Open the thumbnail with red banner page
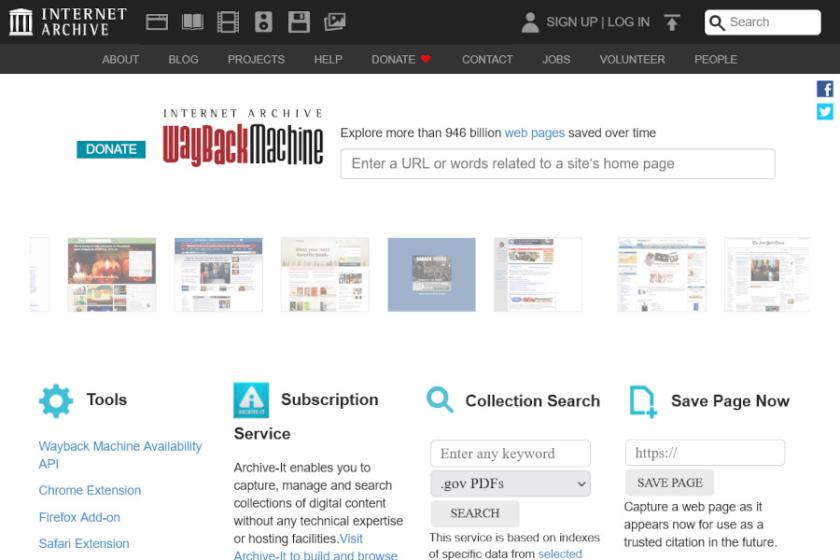 (x=538, y=275)
